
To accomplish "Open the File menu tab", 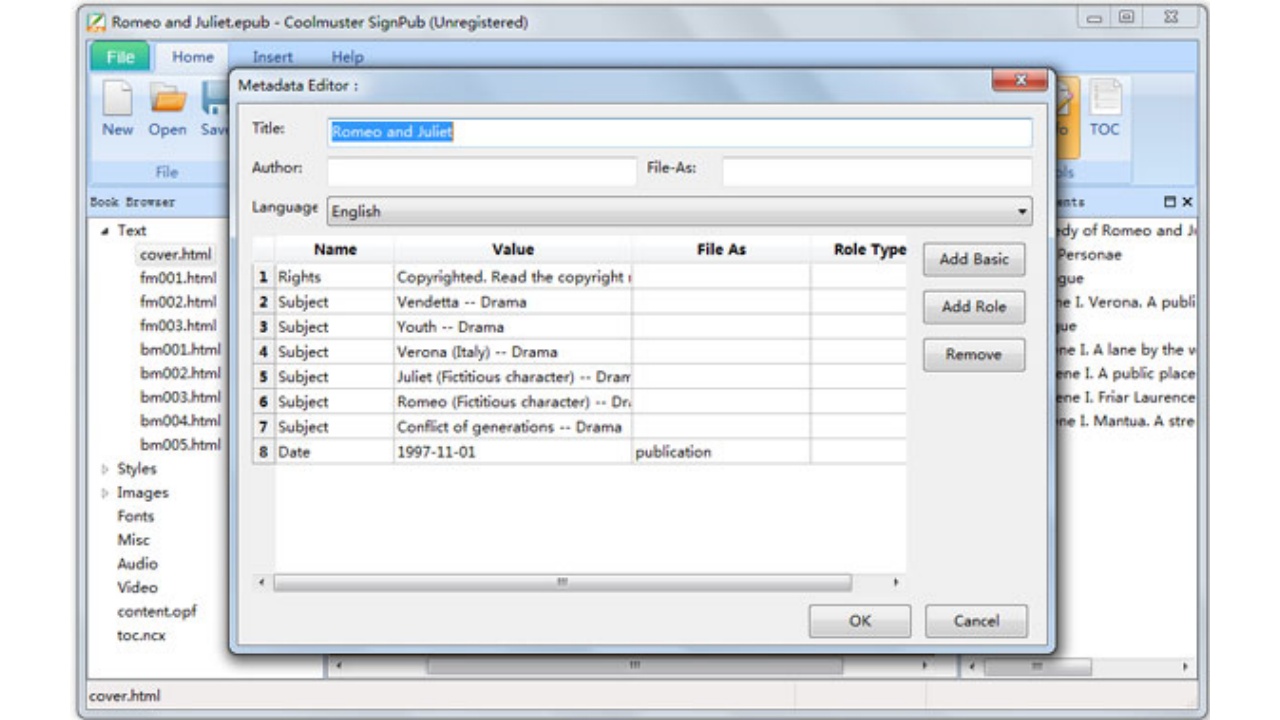I will (120, 57).
